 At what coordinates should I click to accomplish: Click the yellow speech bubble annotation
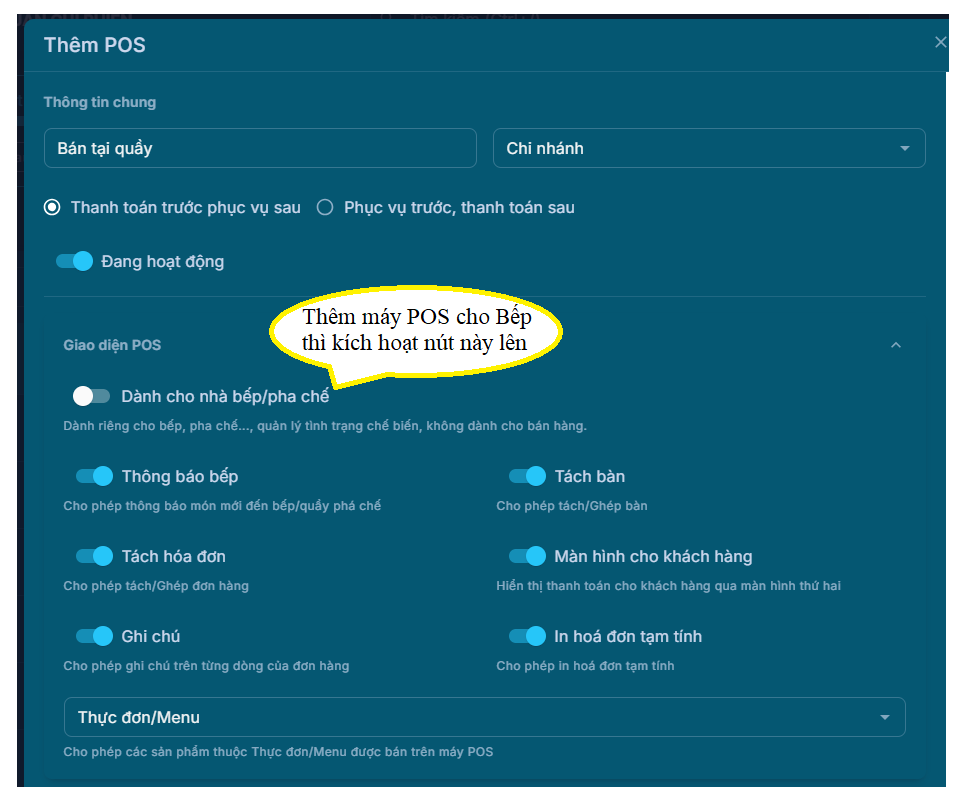(416, 330)
